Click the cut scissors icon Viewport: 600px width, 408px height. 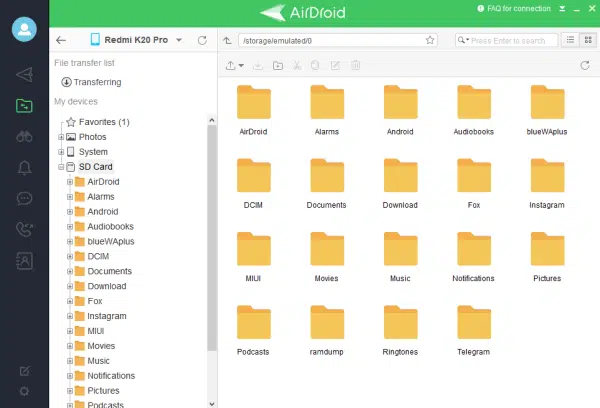297,65
